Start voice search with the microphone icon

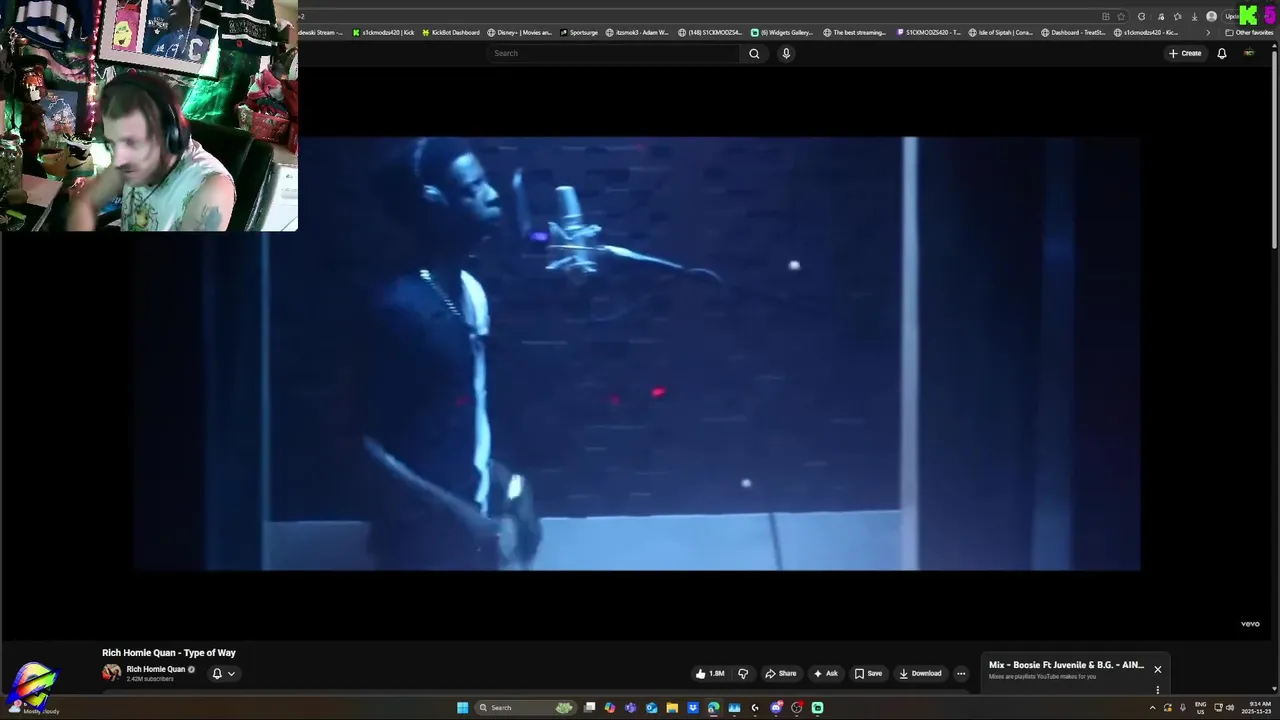pos(786,53)
